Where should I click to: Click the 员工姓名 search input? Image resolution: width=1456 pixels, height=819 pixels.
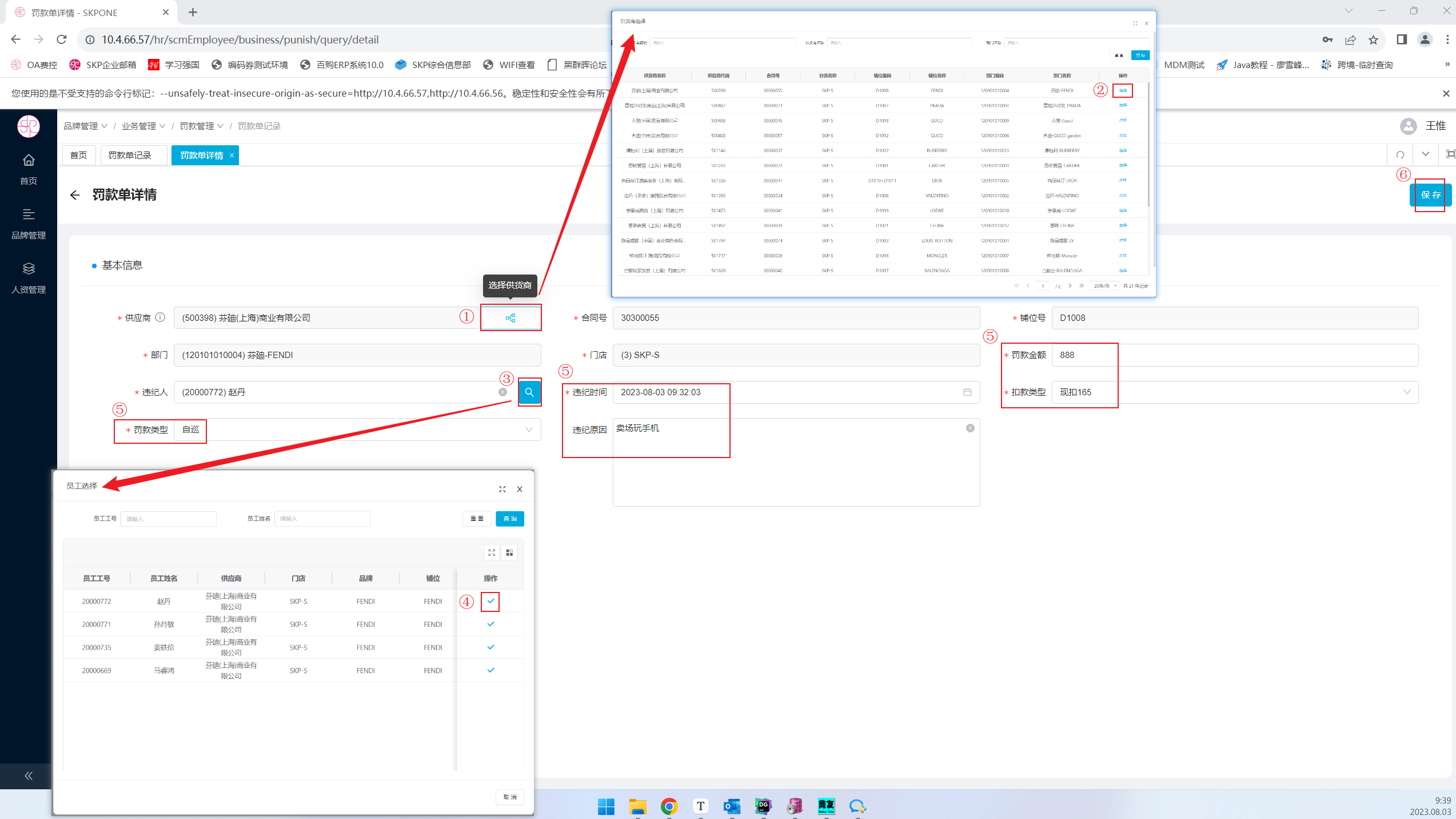point(322,519)
